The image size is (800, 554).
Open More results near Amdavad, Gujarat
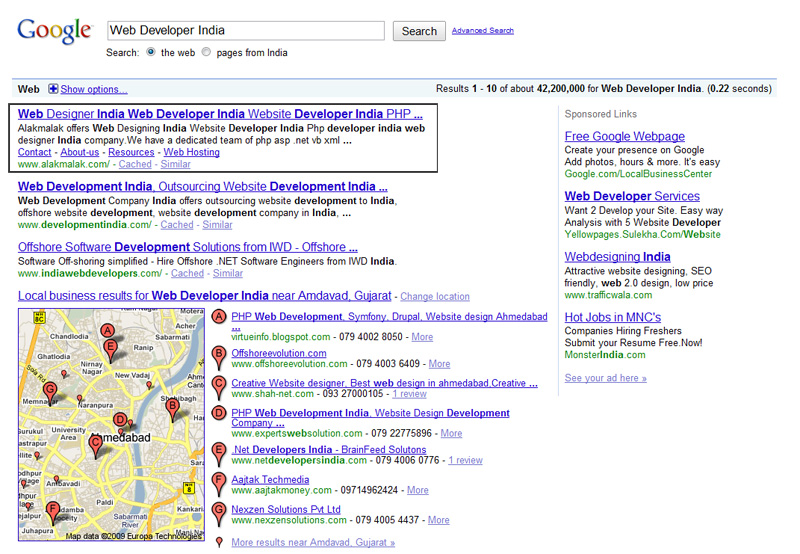(313, 543)
